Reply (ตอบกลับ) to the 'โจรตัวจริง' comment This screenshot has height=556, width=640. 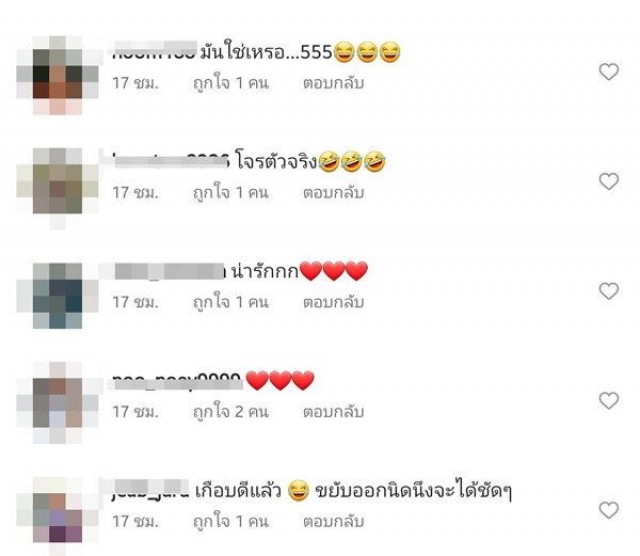click(x=333, y=193)
